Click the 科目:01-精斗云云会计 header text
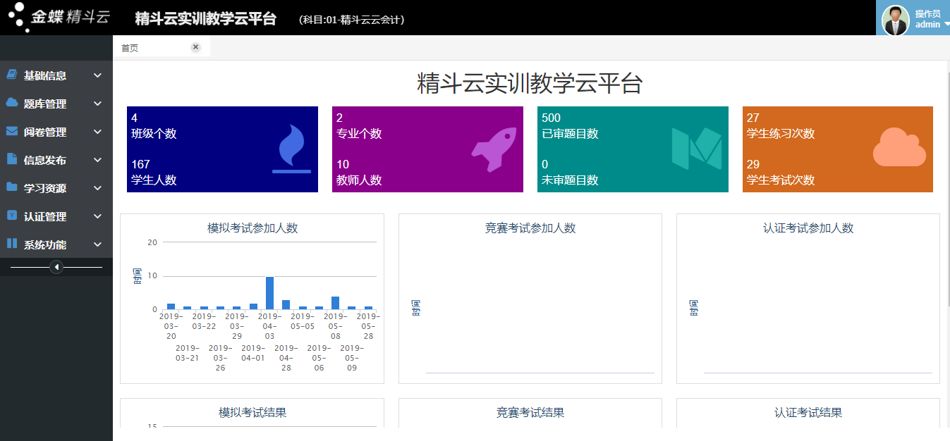Screen dimensions: 950x441 pyautogui.click(x=351, y=20)
